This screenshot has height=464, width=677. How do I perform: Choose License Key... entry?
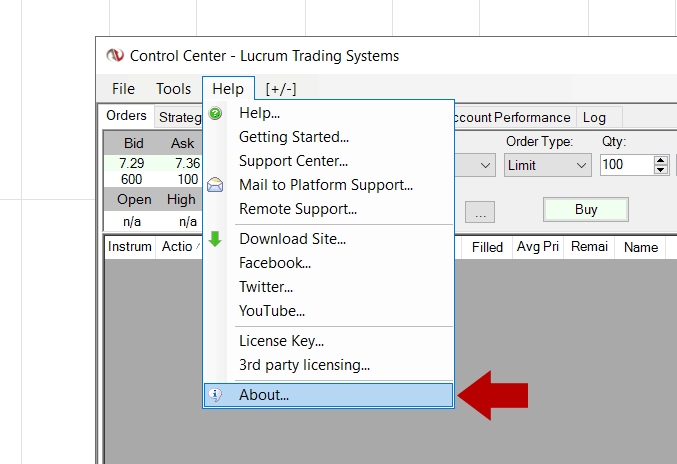(328, 341)
